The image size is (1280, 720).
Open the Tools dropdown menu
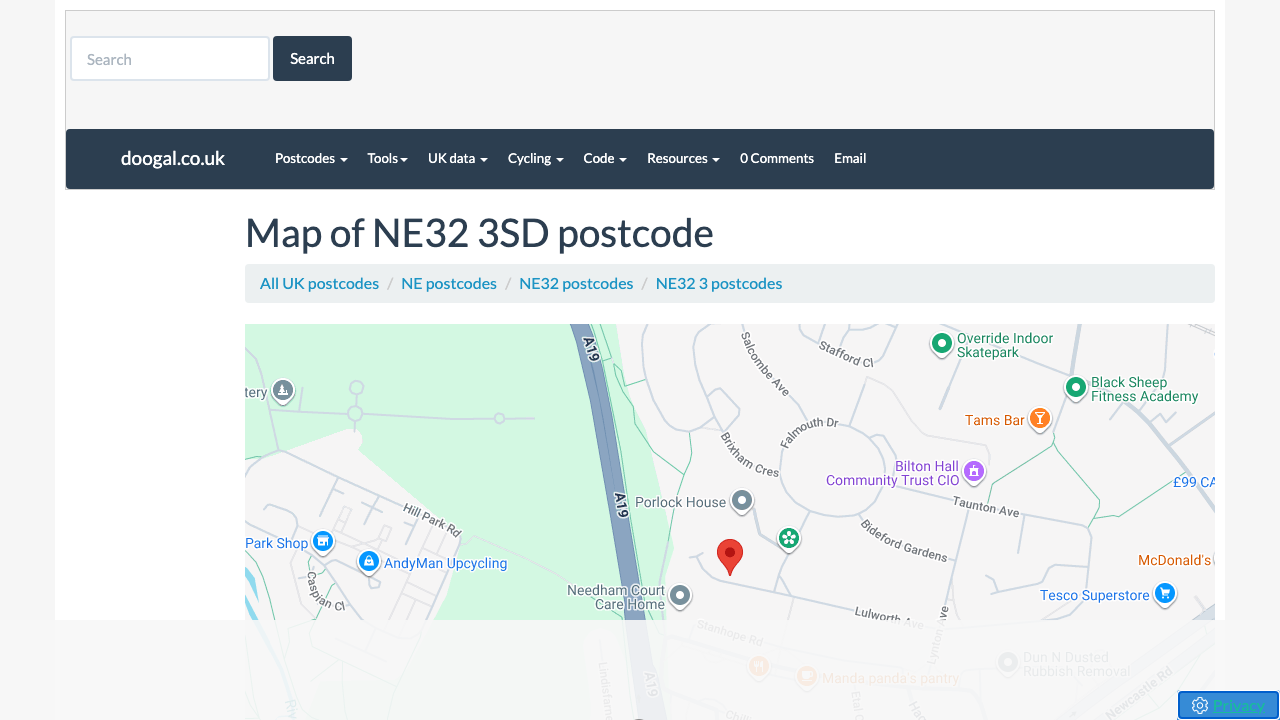(387, 158)
